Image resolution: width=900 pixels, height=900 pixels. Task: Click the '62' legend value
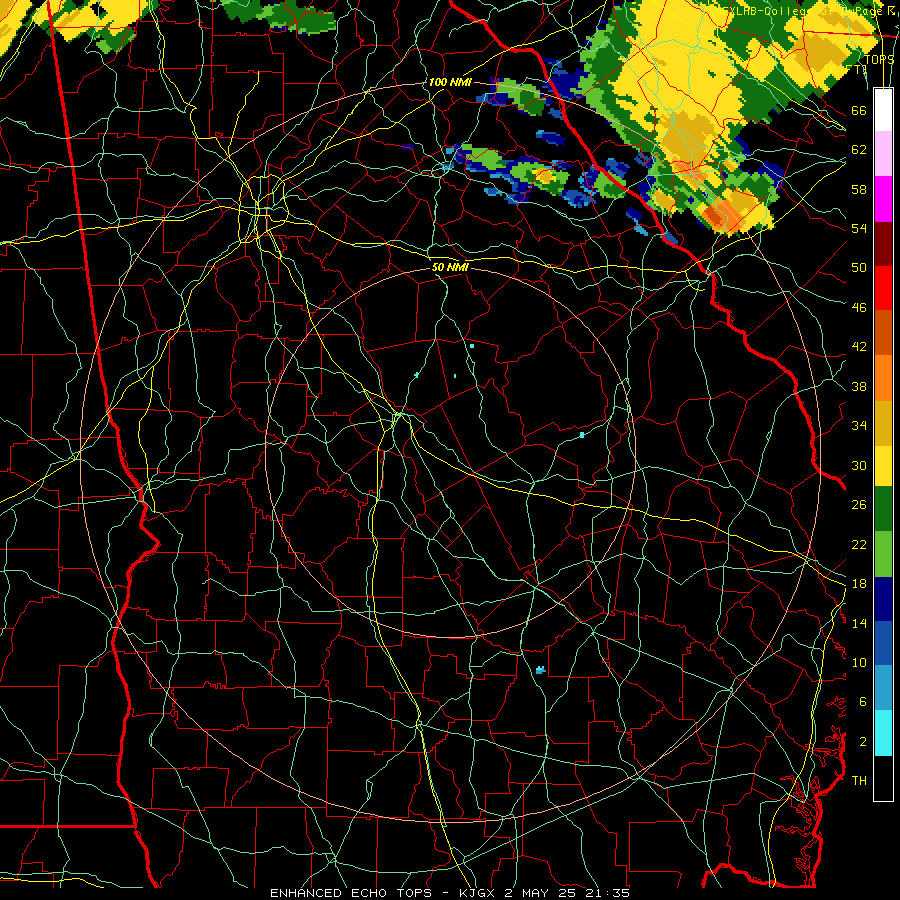point(859,149)
